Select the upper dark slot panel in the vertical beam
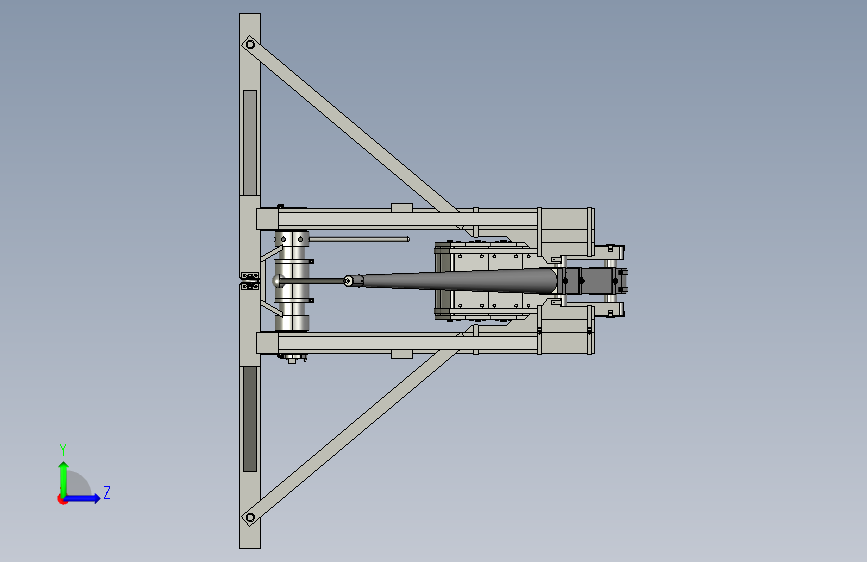The height and width of the screenshot is (562, 867). click(250, 143)
